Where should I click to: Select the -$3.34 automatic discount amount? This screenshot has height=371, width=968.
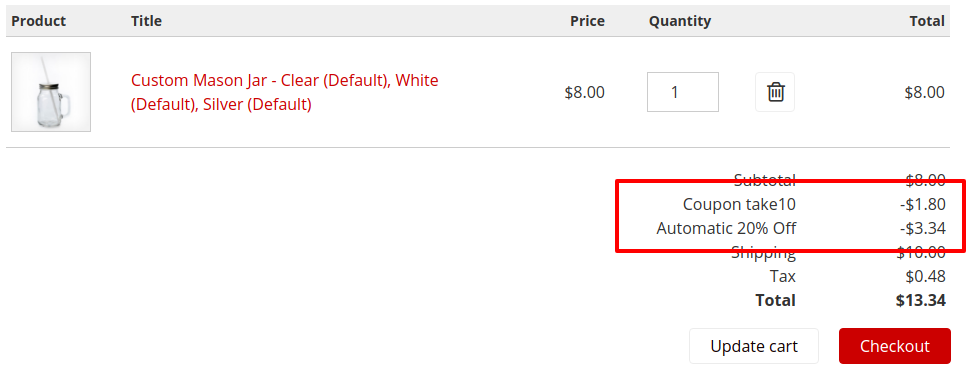click(922, 228)
